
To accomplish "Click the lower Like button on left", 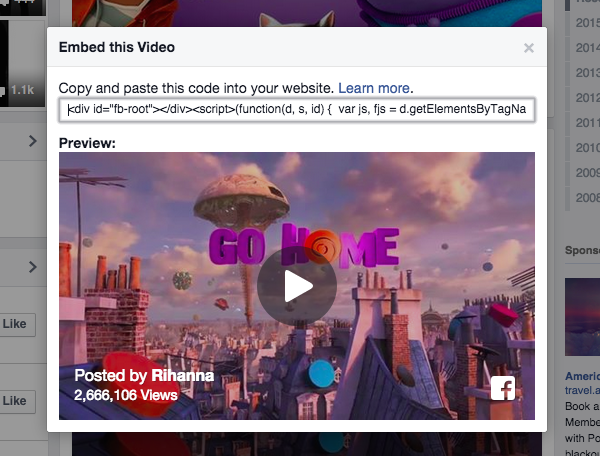I will (17, 401).
